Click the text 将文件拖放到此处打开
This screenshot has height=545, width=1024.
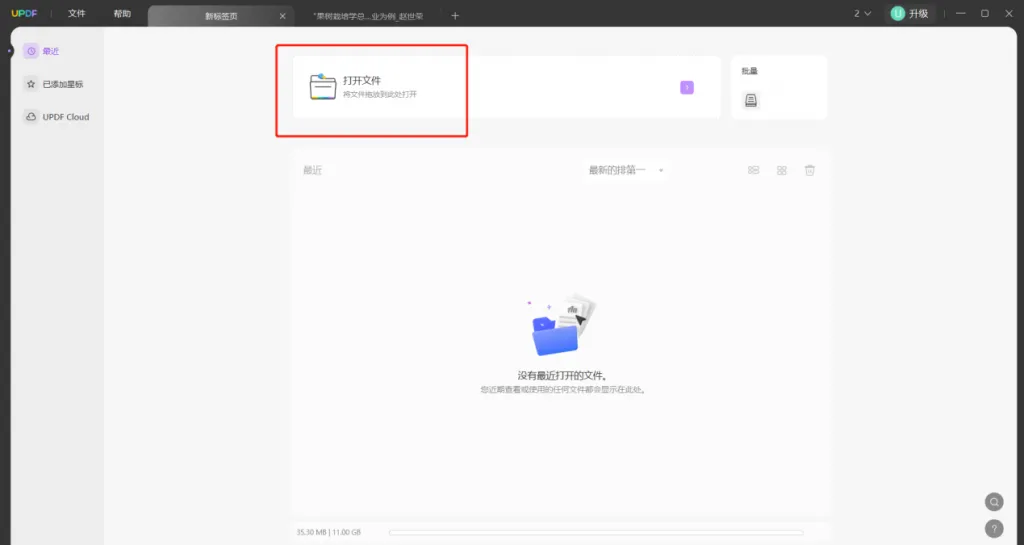(x=380, y=95)
